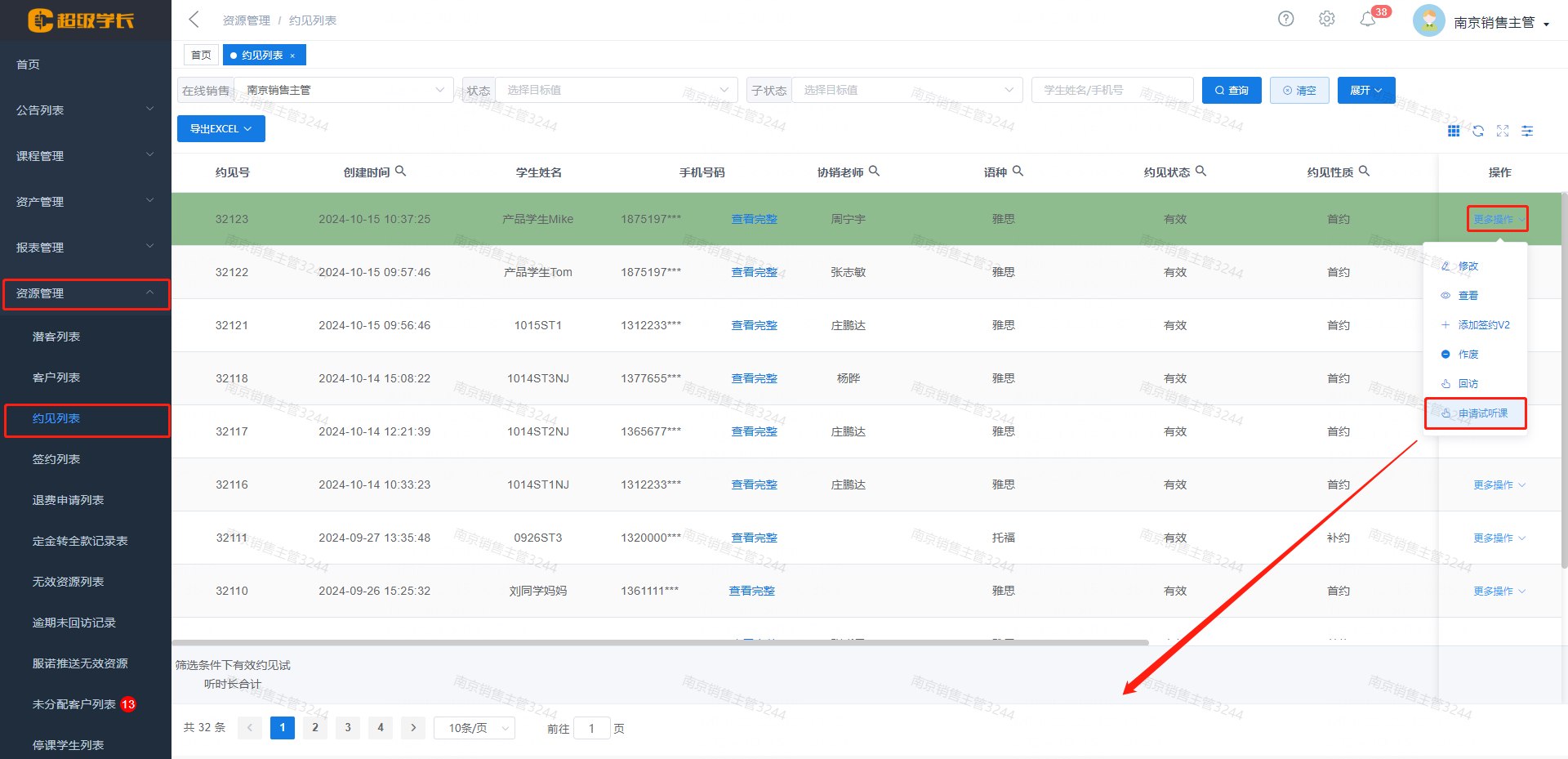Open the 状态 选择目标值 dropdown
The width and height of the screenshot is (1568, 759).
[x=615, y=90]
